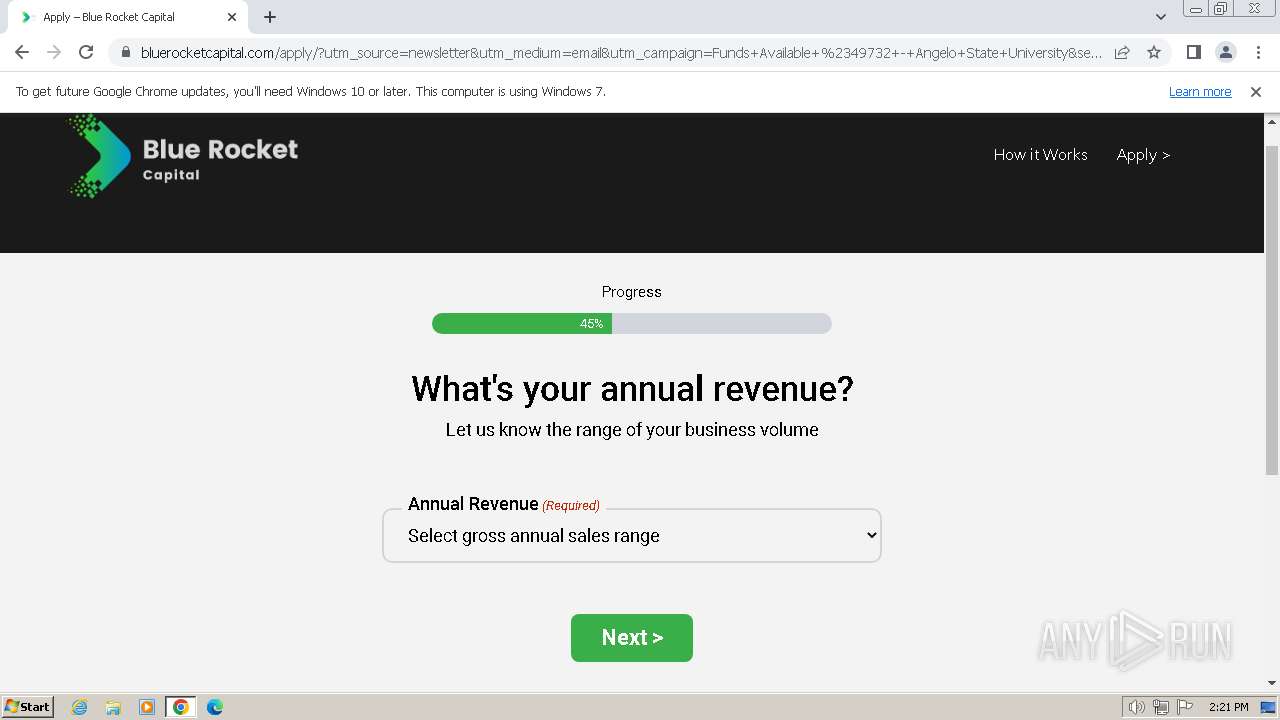Click the 45% progress bar
1280x720 pixels.
click(632, 324)
